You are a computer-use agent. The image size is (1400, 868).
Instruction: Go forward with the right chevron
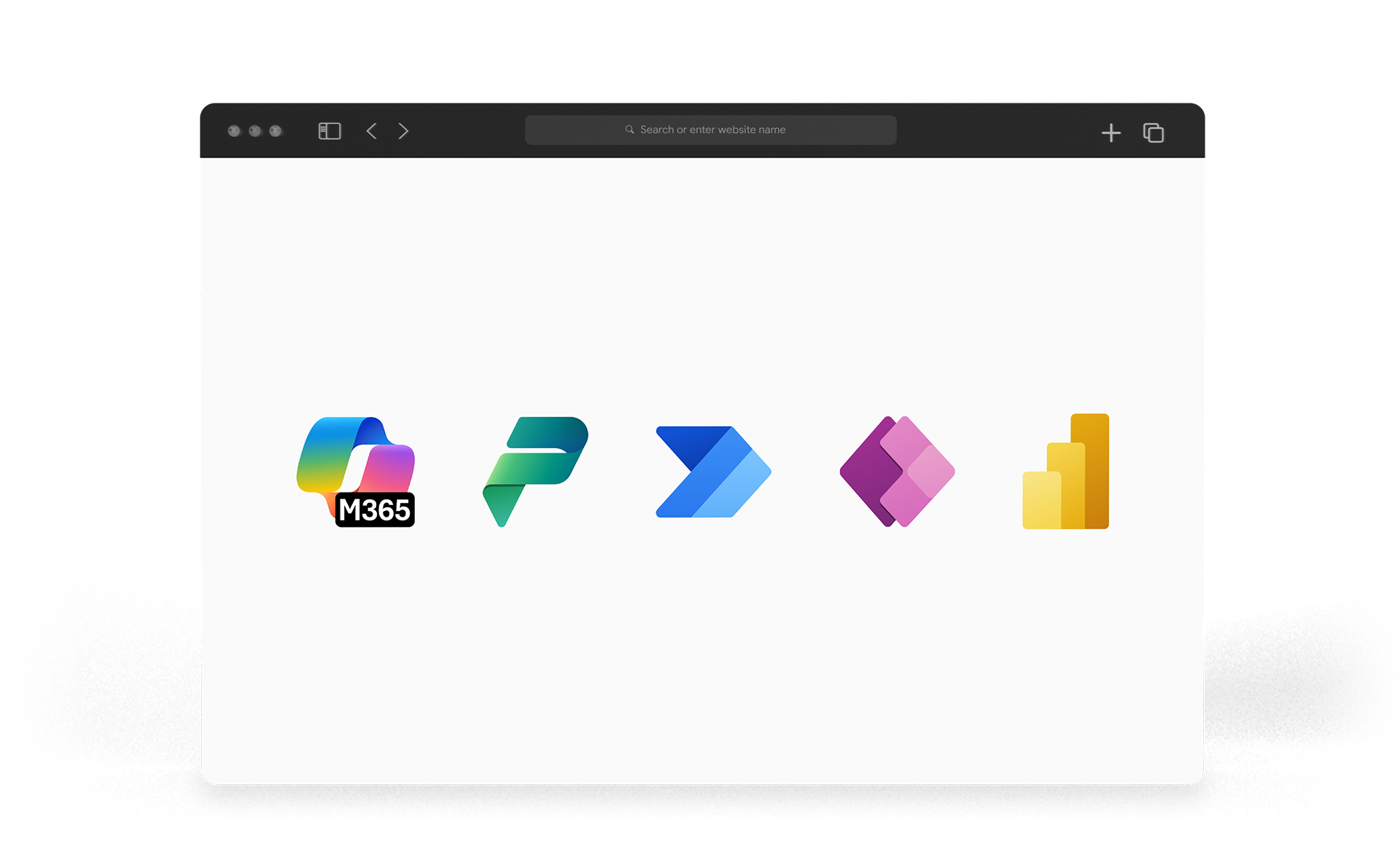pos(403,131)
